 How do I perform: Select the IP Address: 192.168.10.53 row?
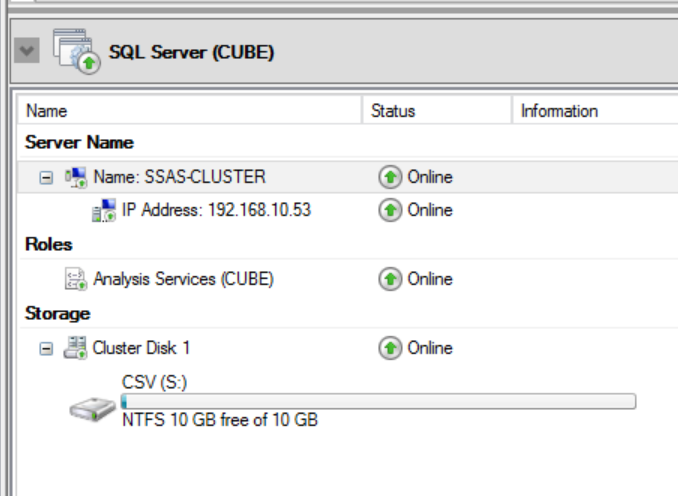click(348, 210)
